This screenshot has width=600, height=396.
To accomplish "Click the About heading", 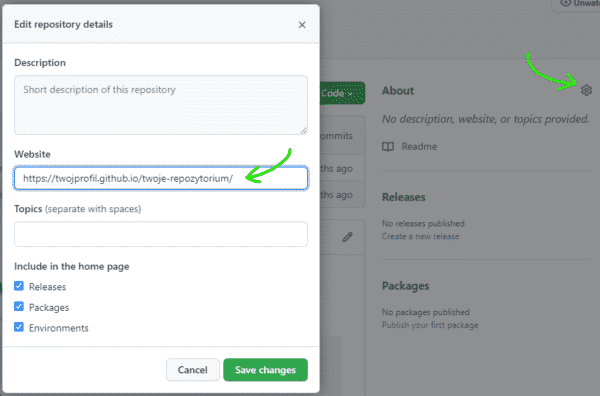I will pyautogui.click(x=398, y=91).
